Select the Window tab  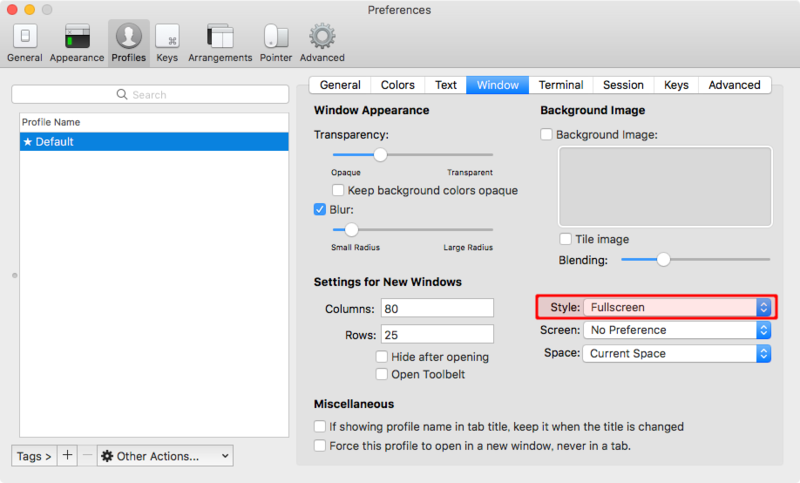pyautogui.click(x=497, y=85)
